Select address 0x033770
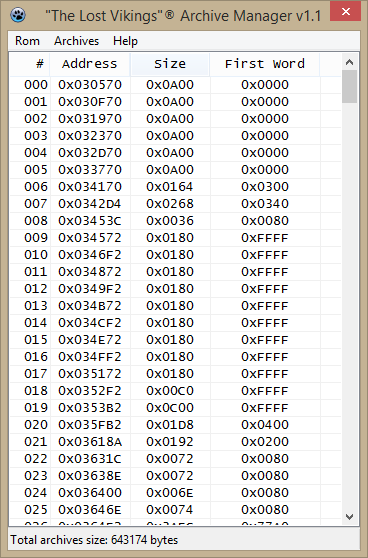 (x=90, y=170)
